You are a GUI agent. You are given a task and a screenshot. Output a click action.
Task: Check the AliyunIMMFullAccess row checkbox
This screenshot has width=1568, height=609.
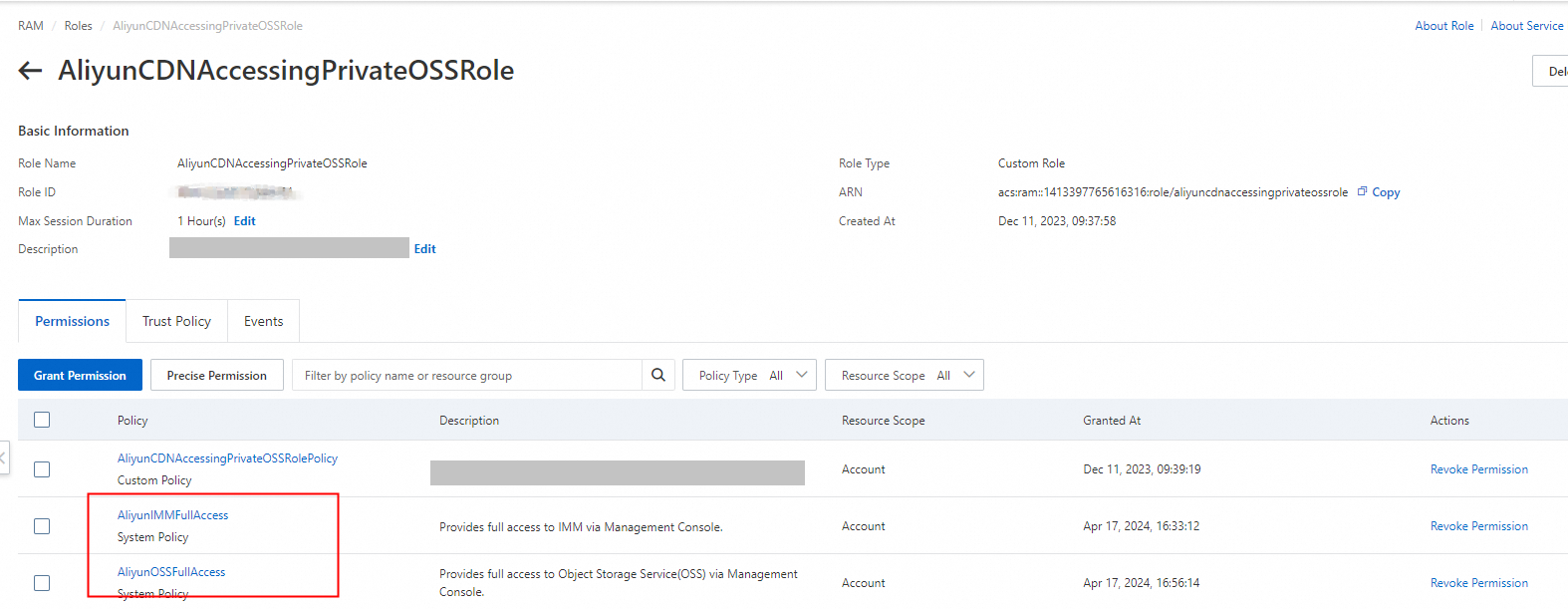(x=42, y=525)
